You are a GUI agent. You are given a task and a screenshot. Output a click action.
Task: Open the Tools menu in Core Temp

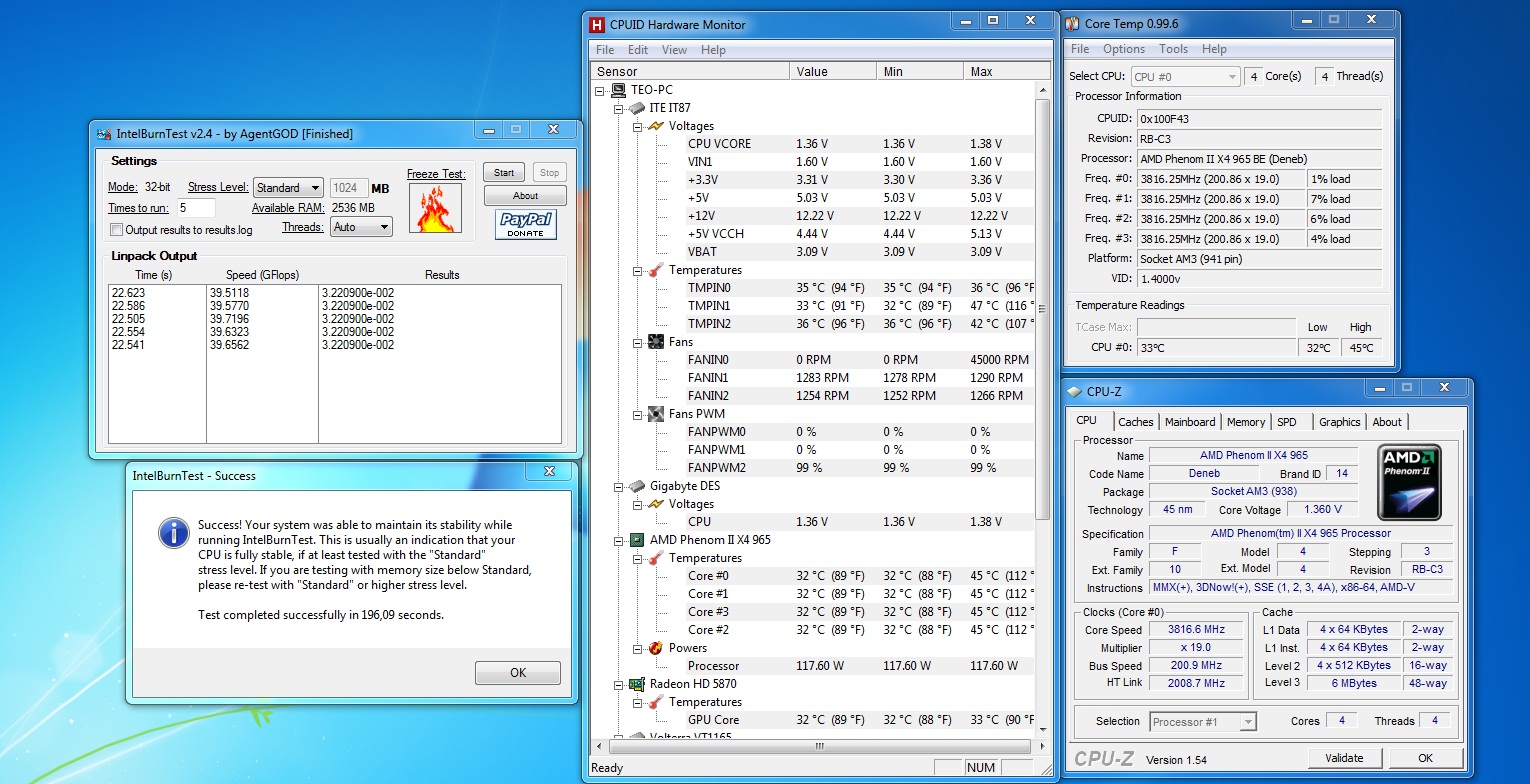pyautogui.click(x=1173, y=49)
